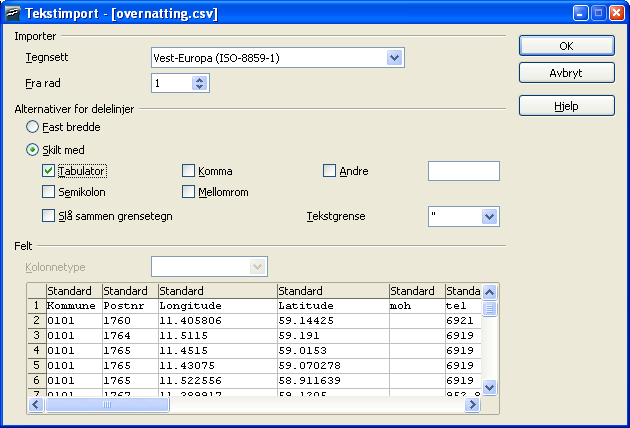
Task: Click the OK button
Action: (x=565, y=46)
